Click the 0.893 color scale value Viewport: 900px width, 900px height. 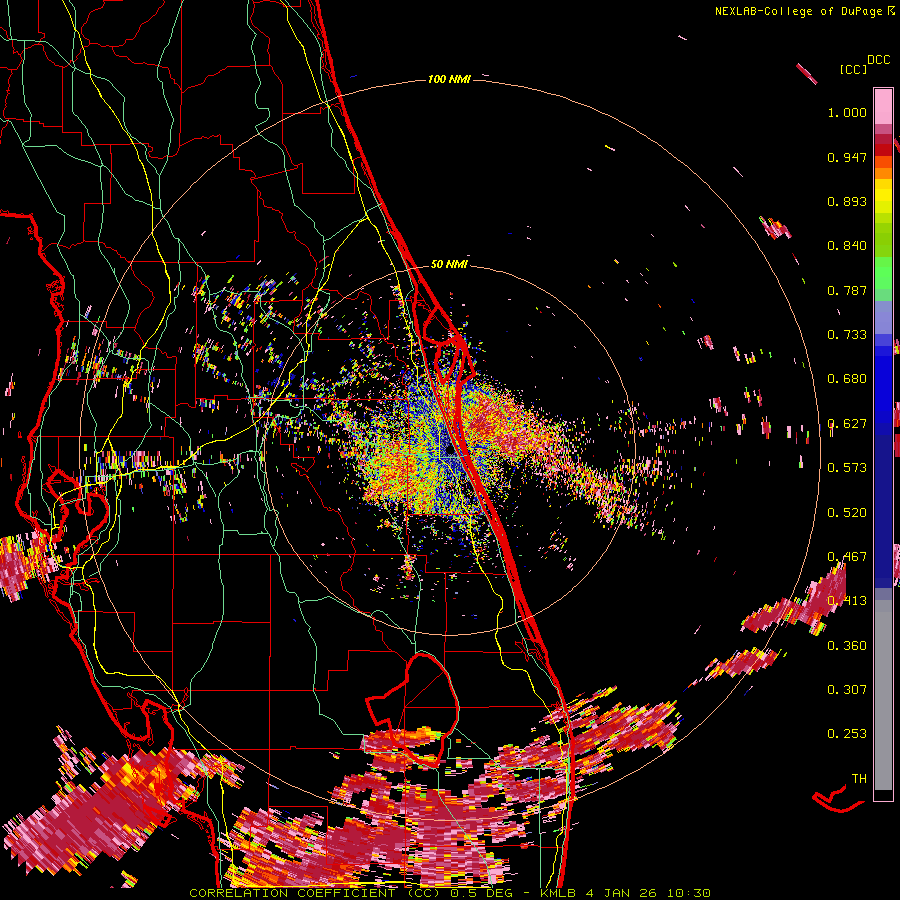[x=847, y=201]
